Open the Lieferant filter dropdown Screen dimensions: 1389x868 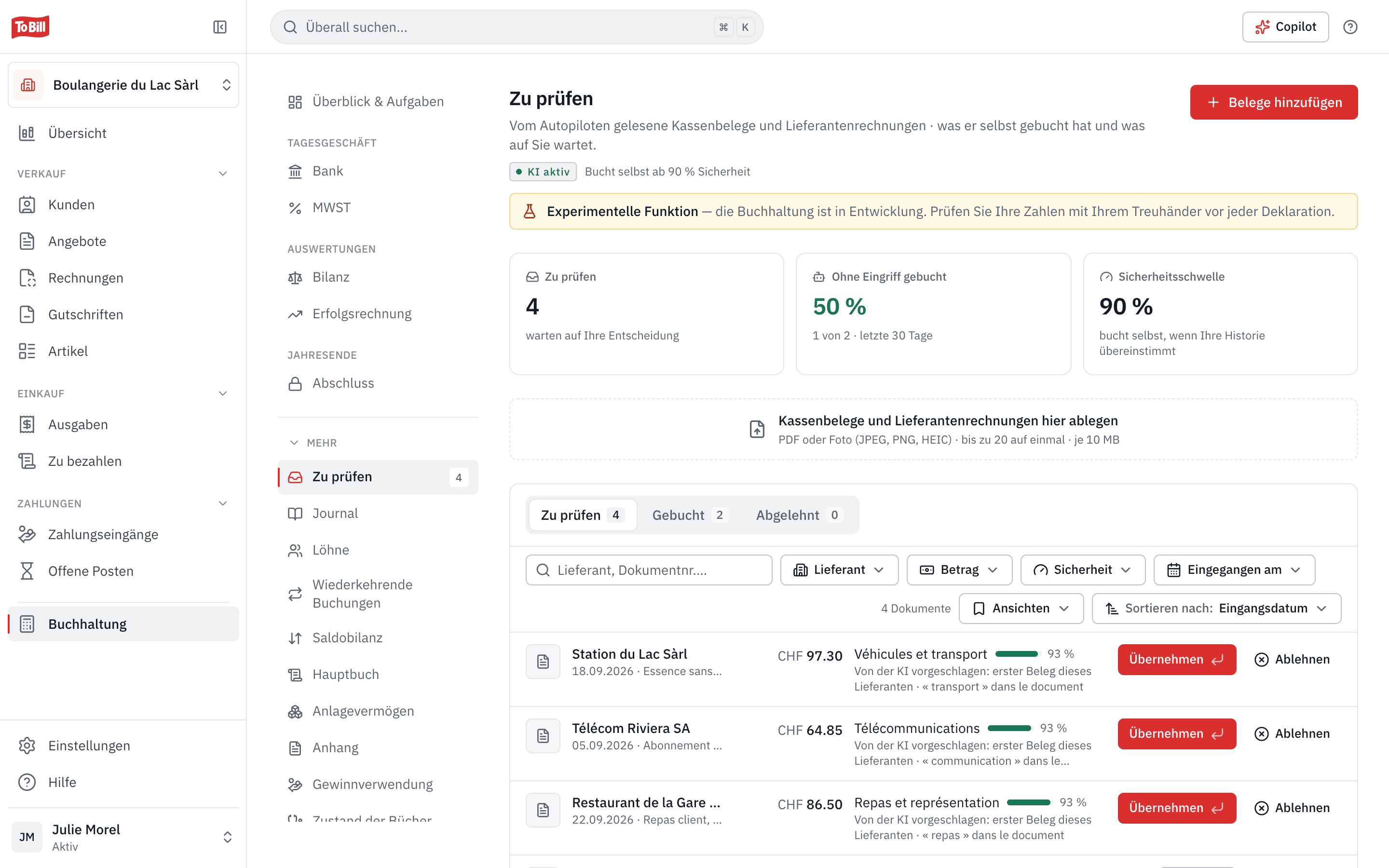point(839,570)
